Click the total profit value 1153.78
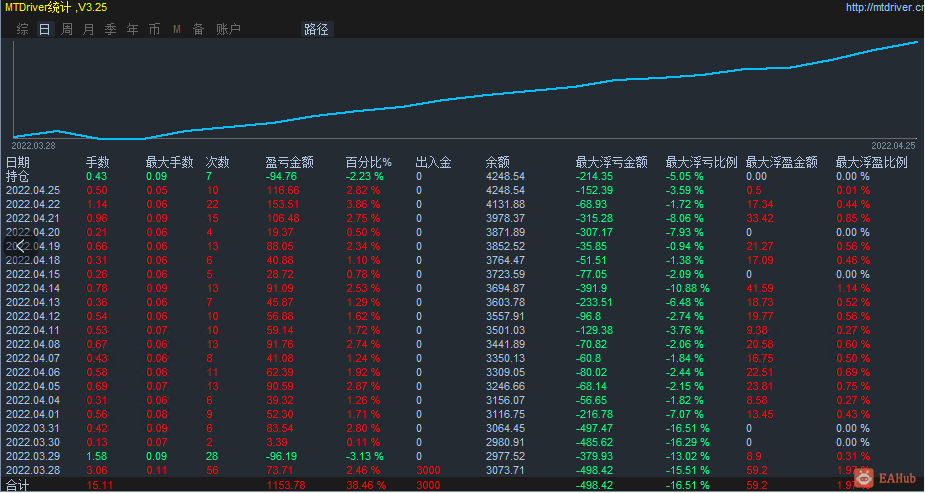The width and height of the screenshot is (925, 493). point(286,485)
